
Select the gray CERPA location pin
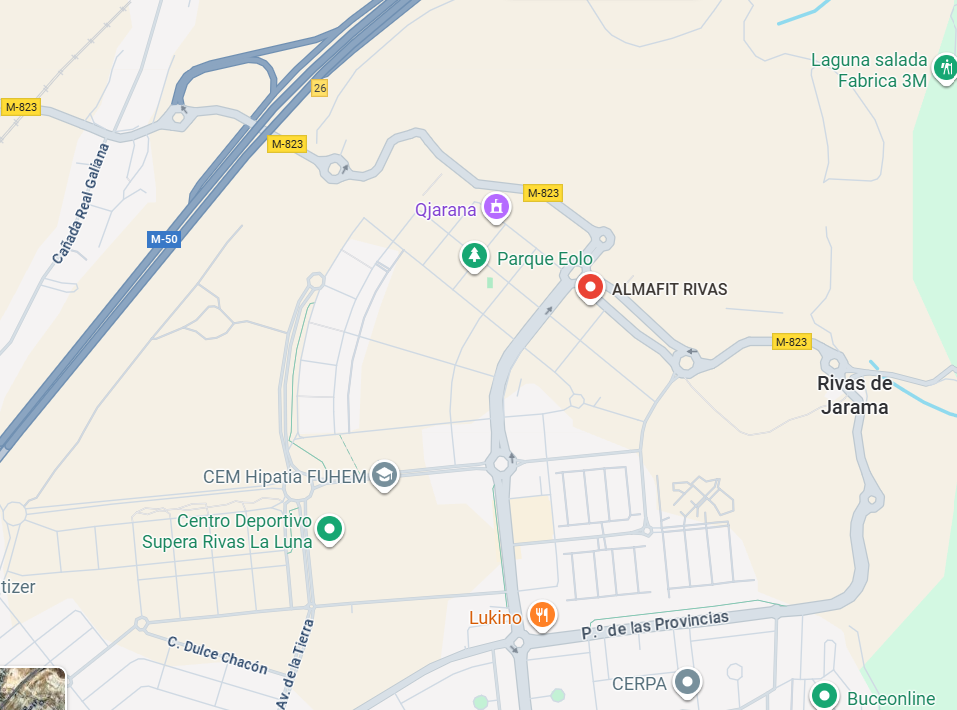pyautogui.click(x=688, y=682)
